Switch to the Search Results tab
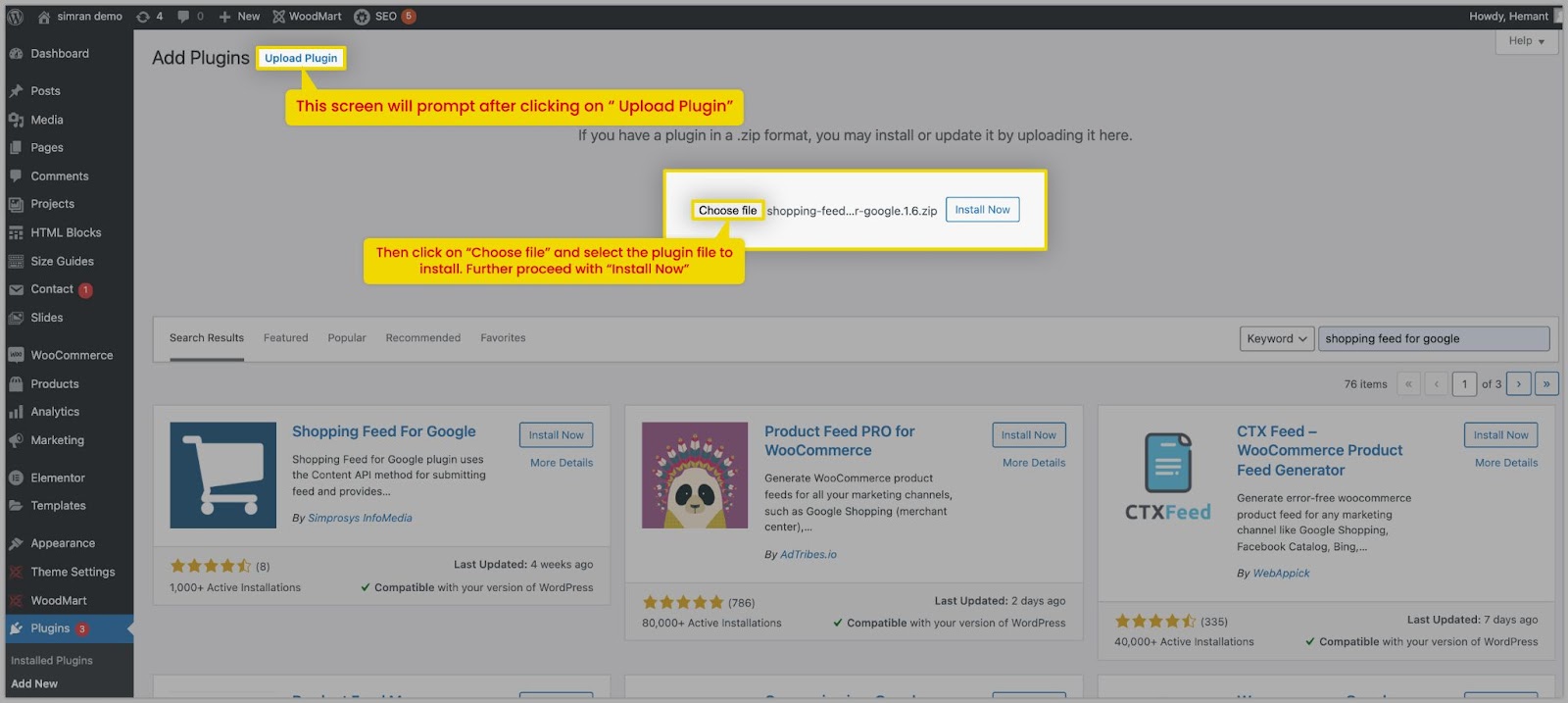 207,338
